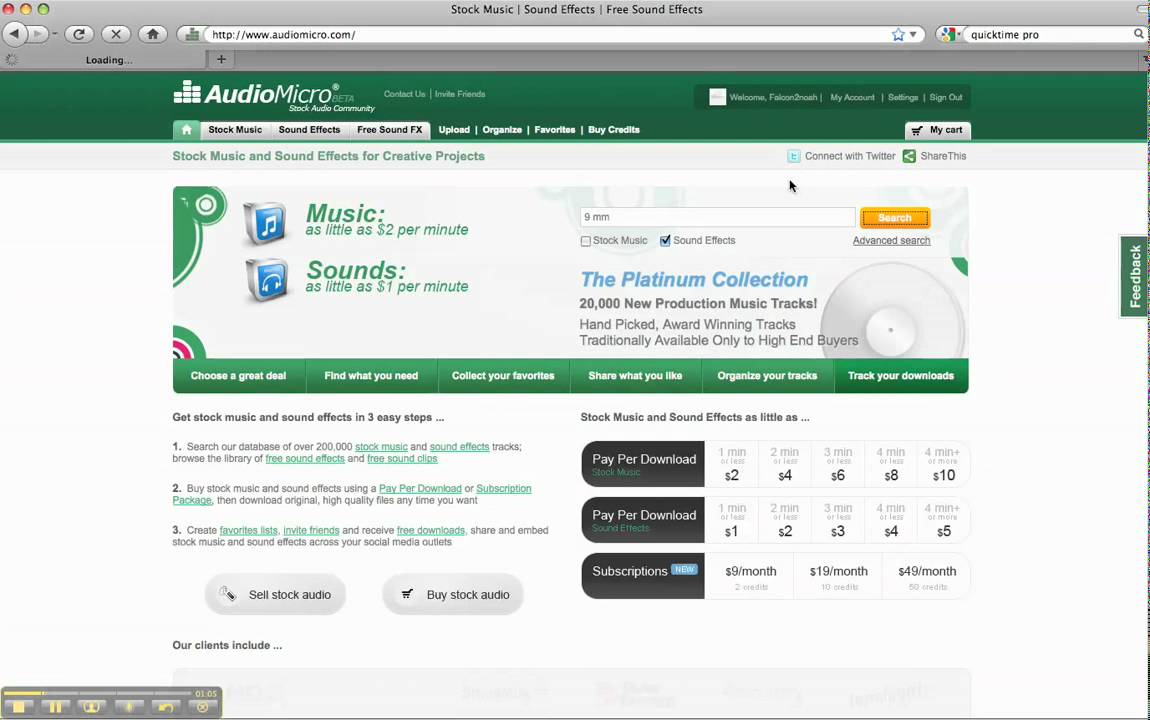The height and width of the screenshot is (720, 1150).
Task: Open Favorites in navigation bar
Action: pos(554,130)
